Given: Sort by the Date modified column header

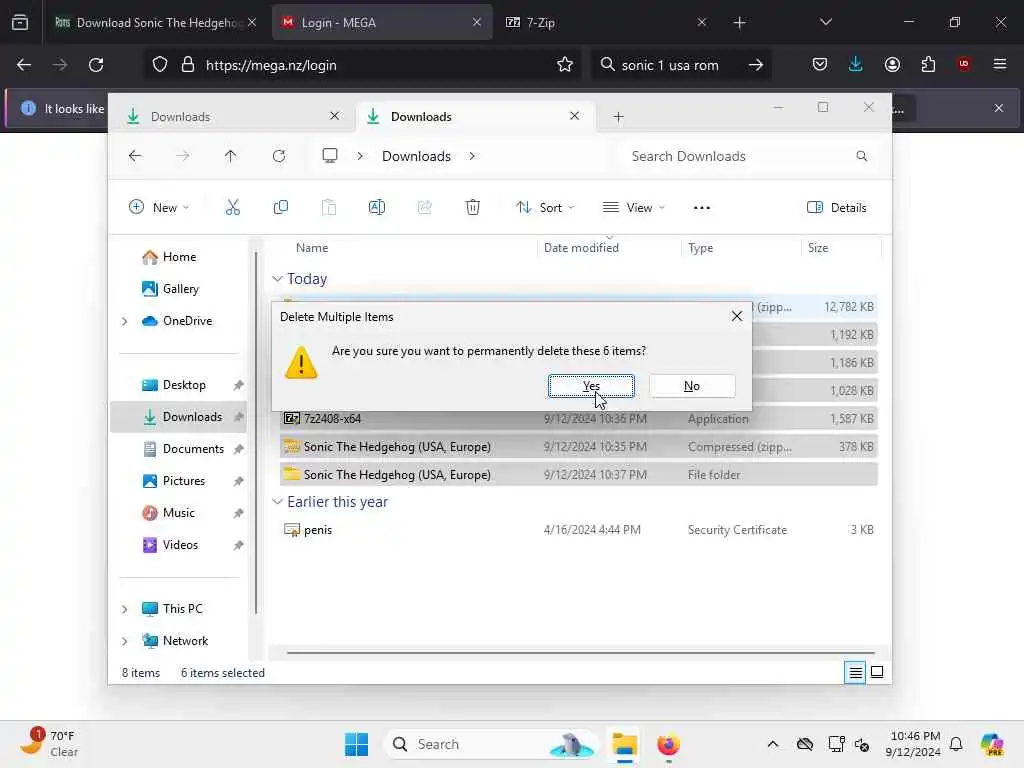Looking at the screenshot, I should pyautogui.click(x=581, y=248).
